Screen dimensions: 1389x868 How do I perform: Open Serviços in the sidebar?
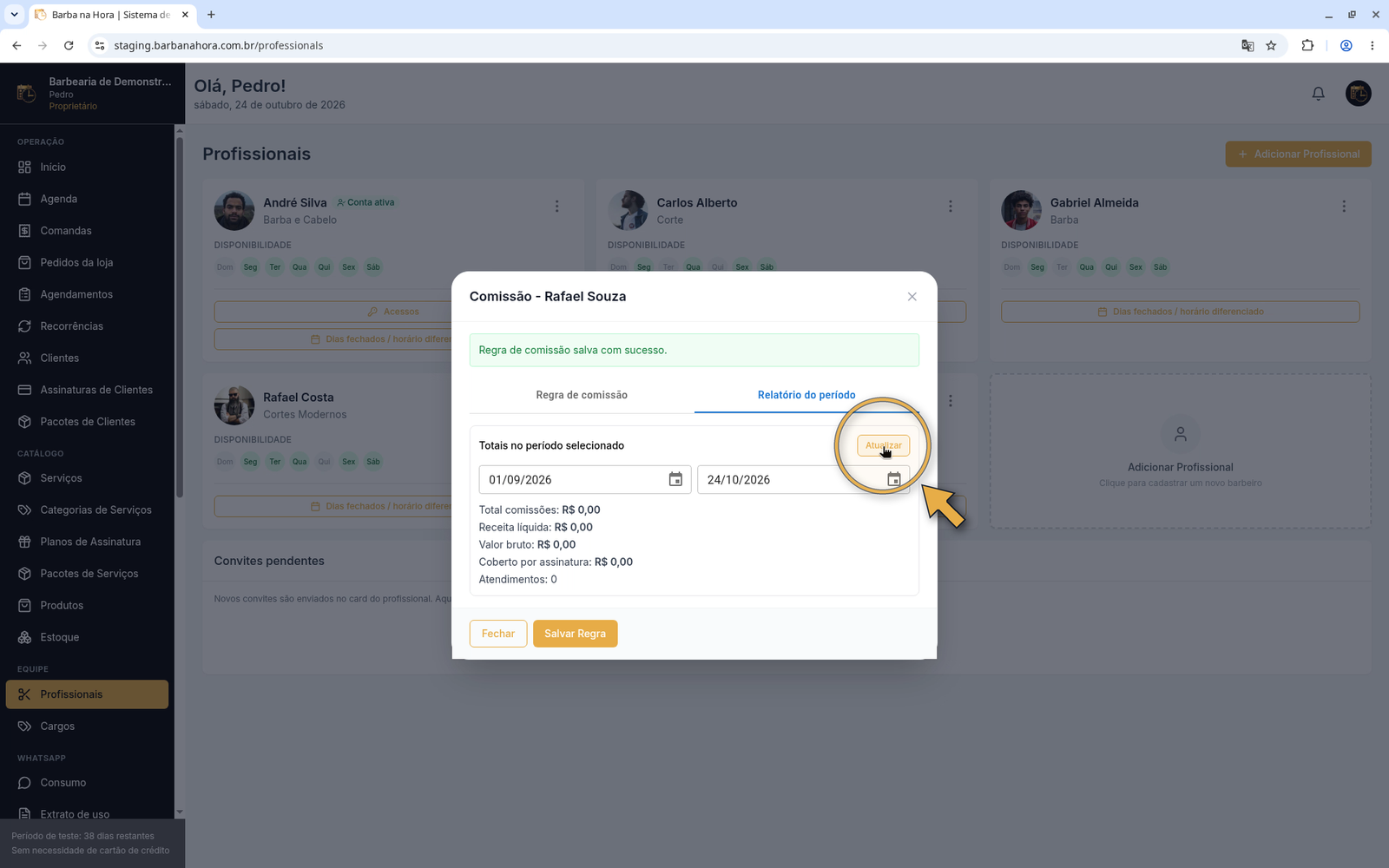click(x=87, y=478)
